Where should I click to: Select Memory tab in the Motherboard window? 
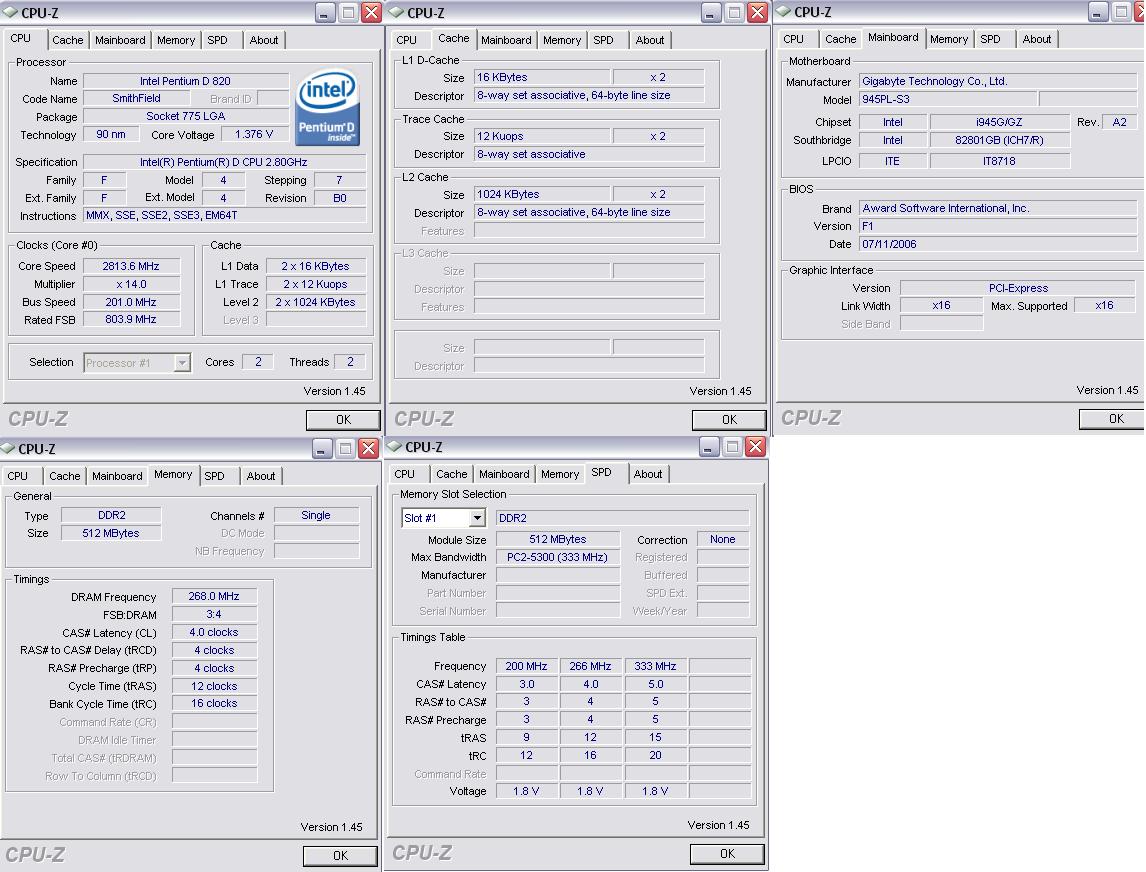point(949,39)
